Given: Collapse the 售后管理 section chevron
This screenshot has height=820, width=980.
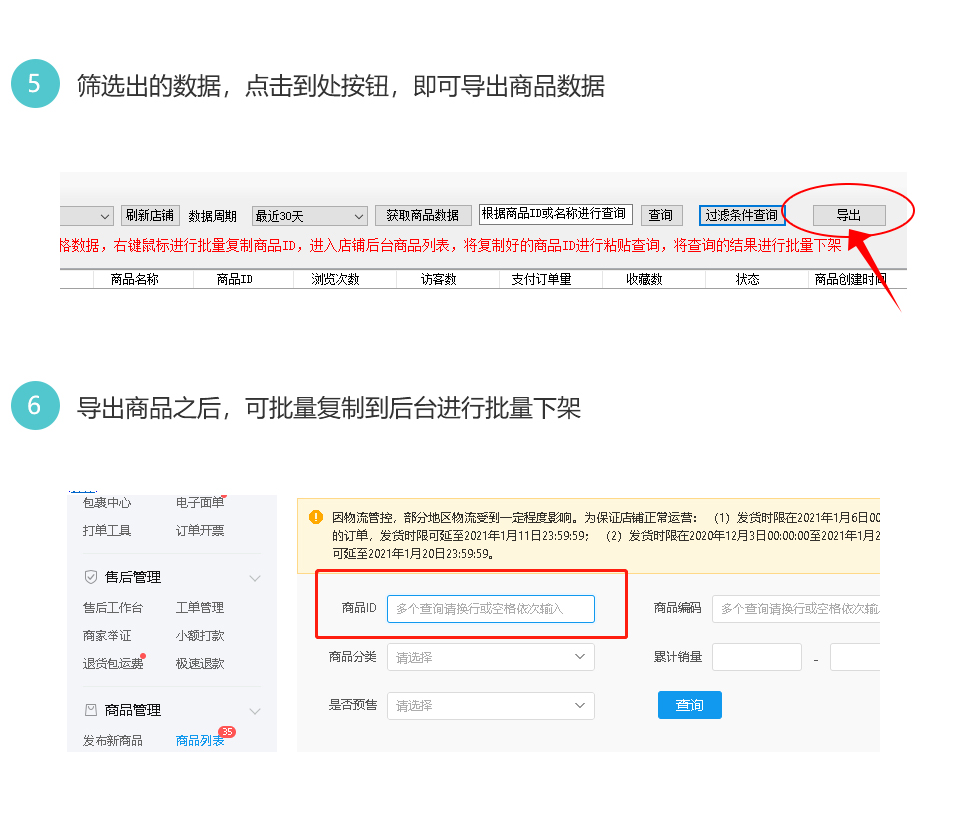Looking at the screenshot, I should [x=255, y=578].
